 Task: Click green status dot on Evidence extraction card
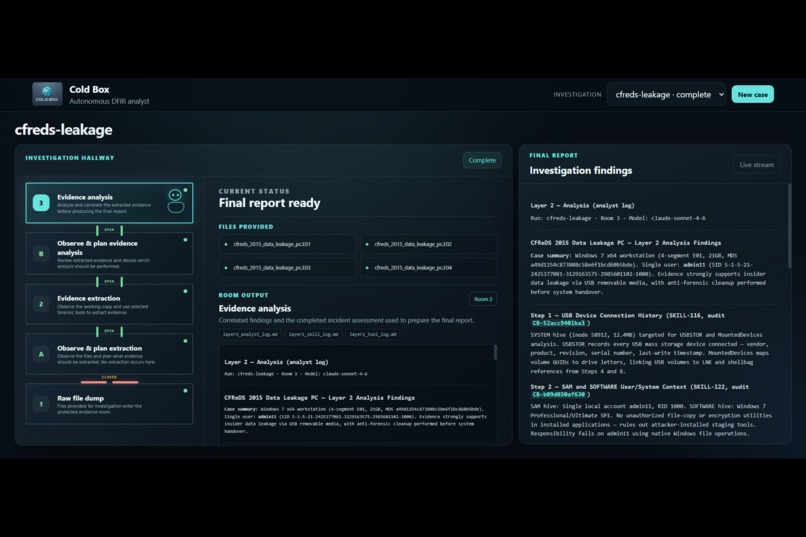(x=186, y=291)
